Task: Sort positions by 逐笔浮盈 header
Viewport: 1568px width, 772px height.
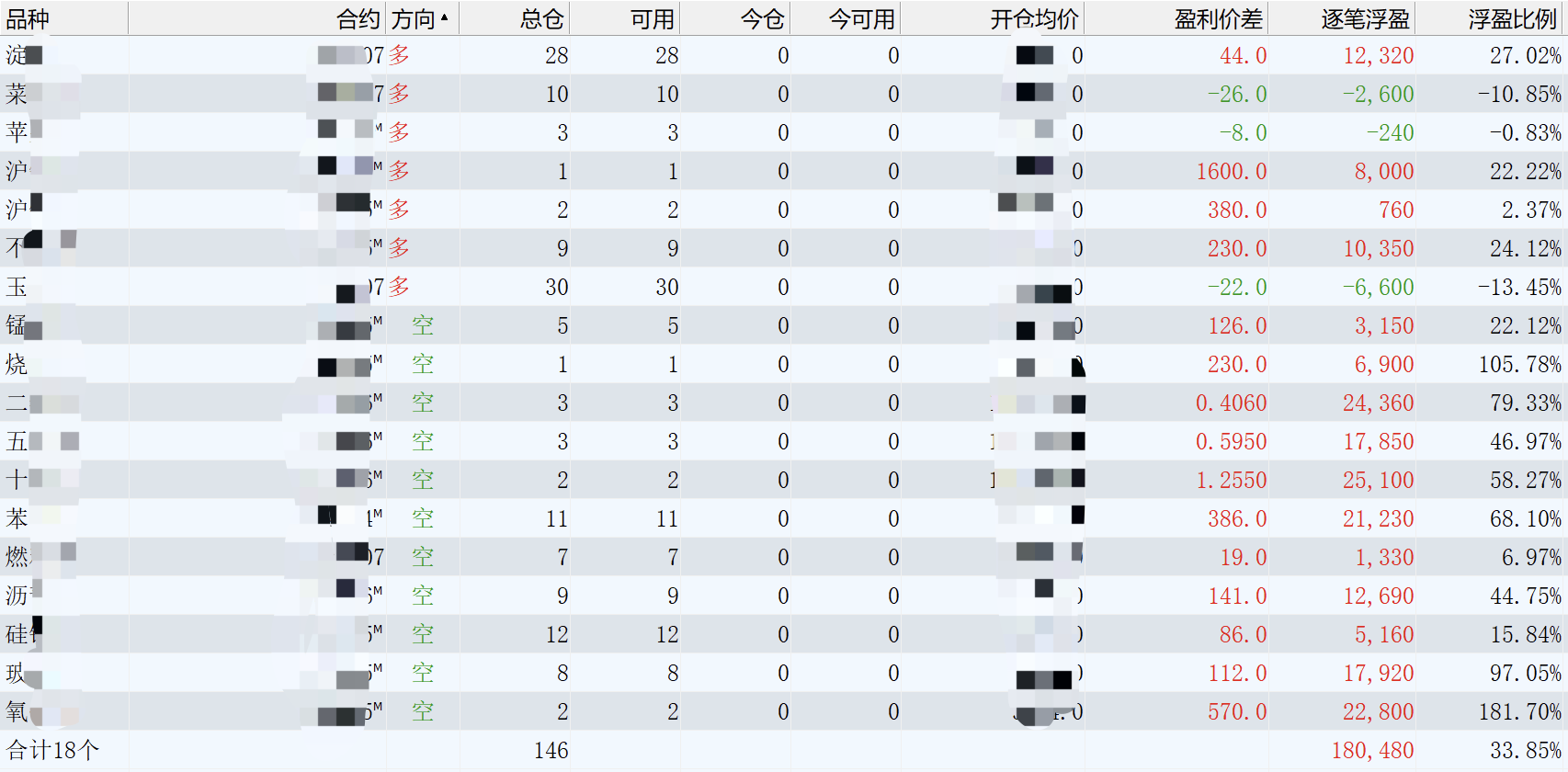Action: 1365,18
